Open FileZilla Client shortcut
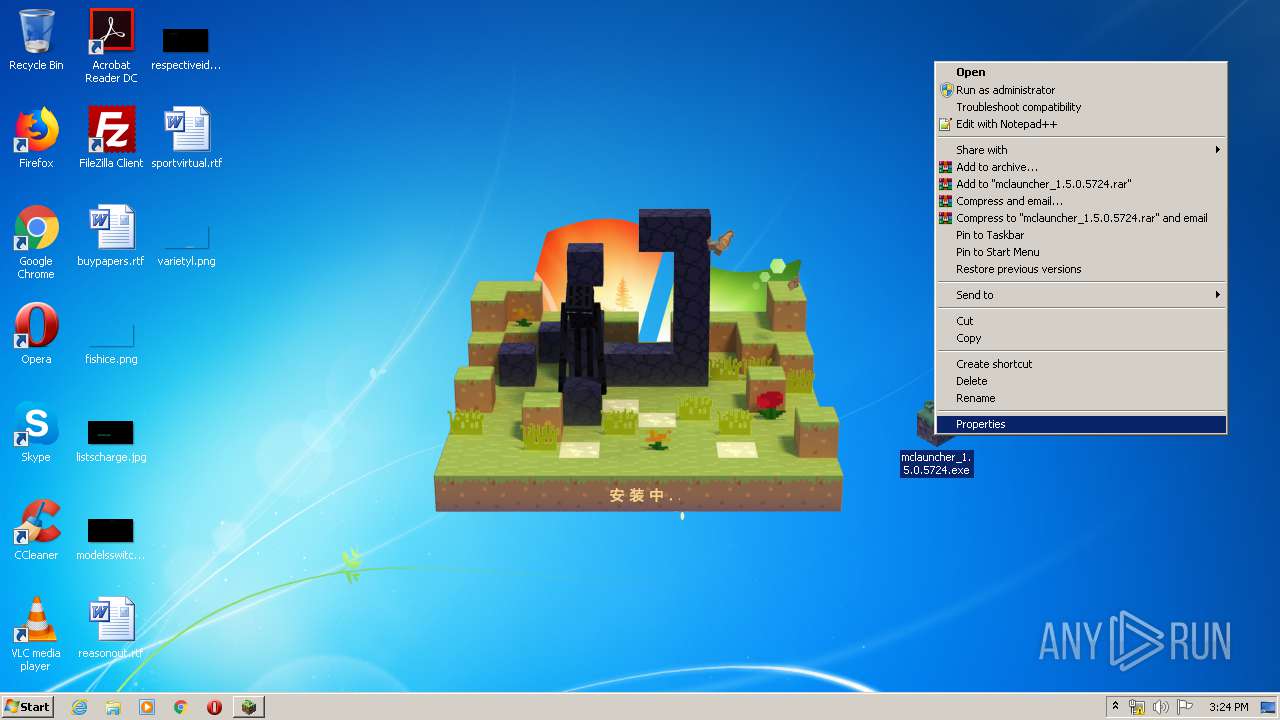This screenshot has width=1280, height=720. (111, 138)
